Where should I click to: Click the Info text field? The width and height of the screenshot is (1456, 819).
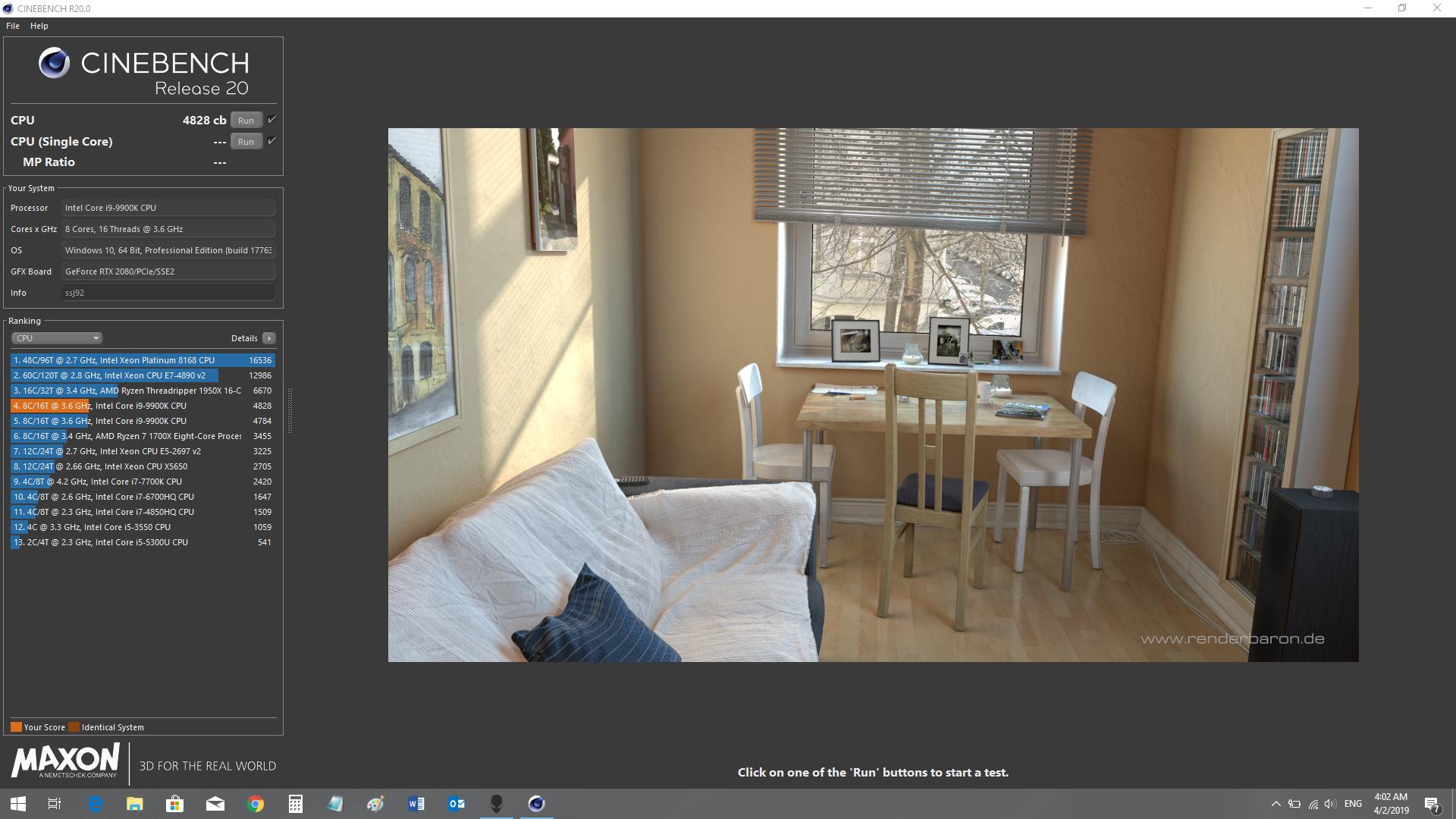pos(168,293)
